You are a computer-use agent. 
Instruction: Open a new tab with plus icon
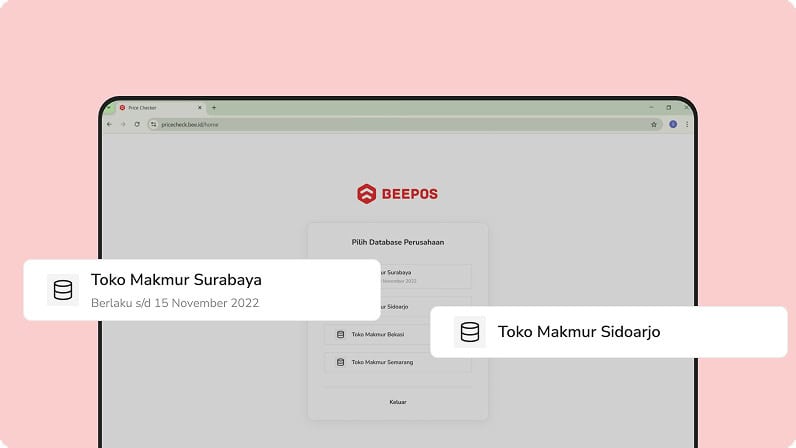214,108
